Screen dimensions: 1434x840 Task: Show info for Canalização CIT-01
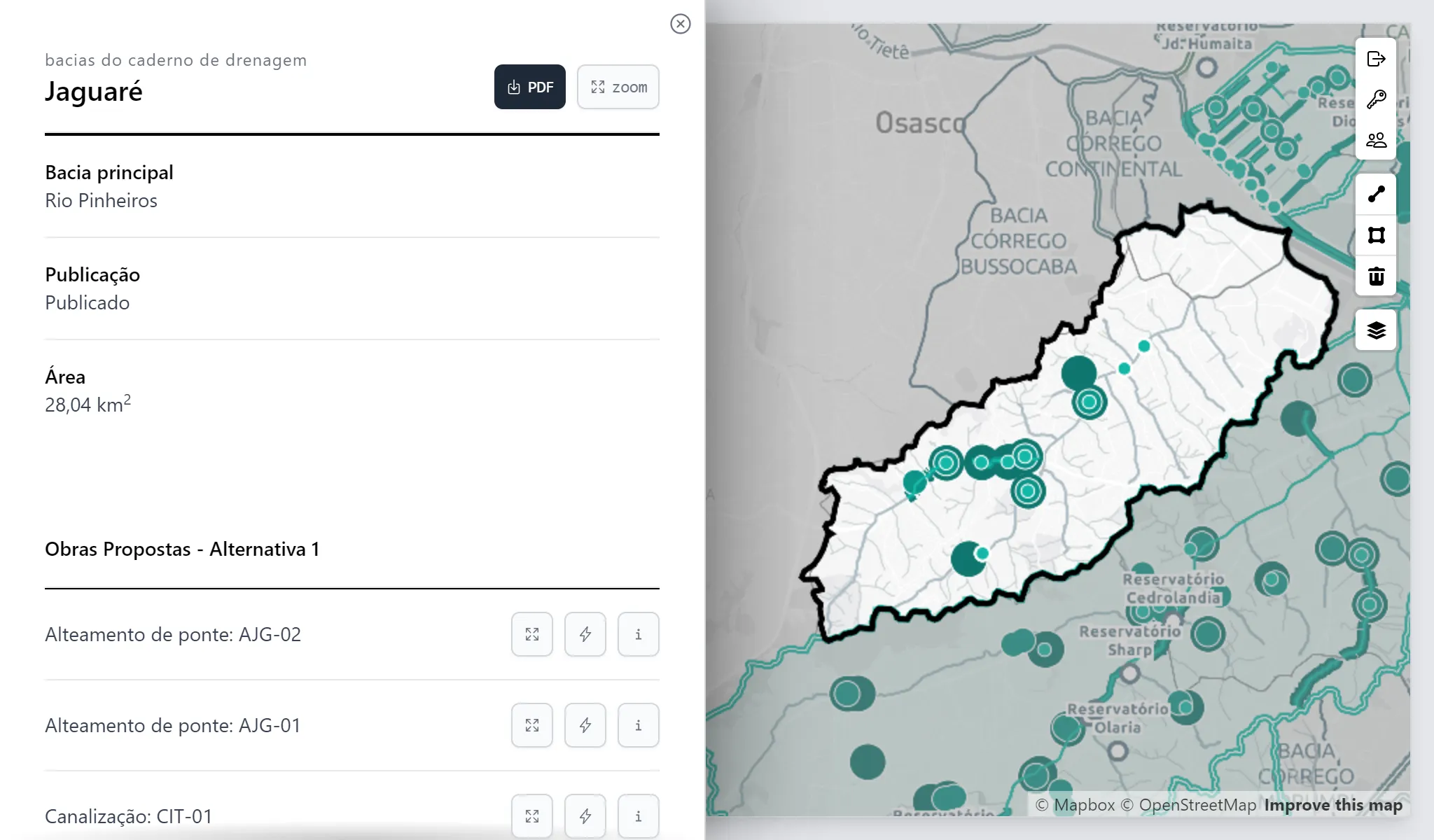(x=639, y=816)
